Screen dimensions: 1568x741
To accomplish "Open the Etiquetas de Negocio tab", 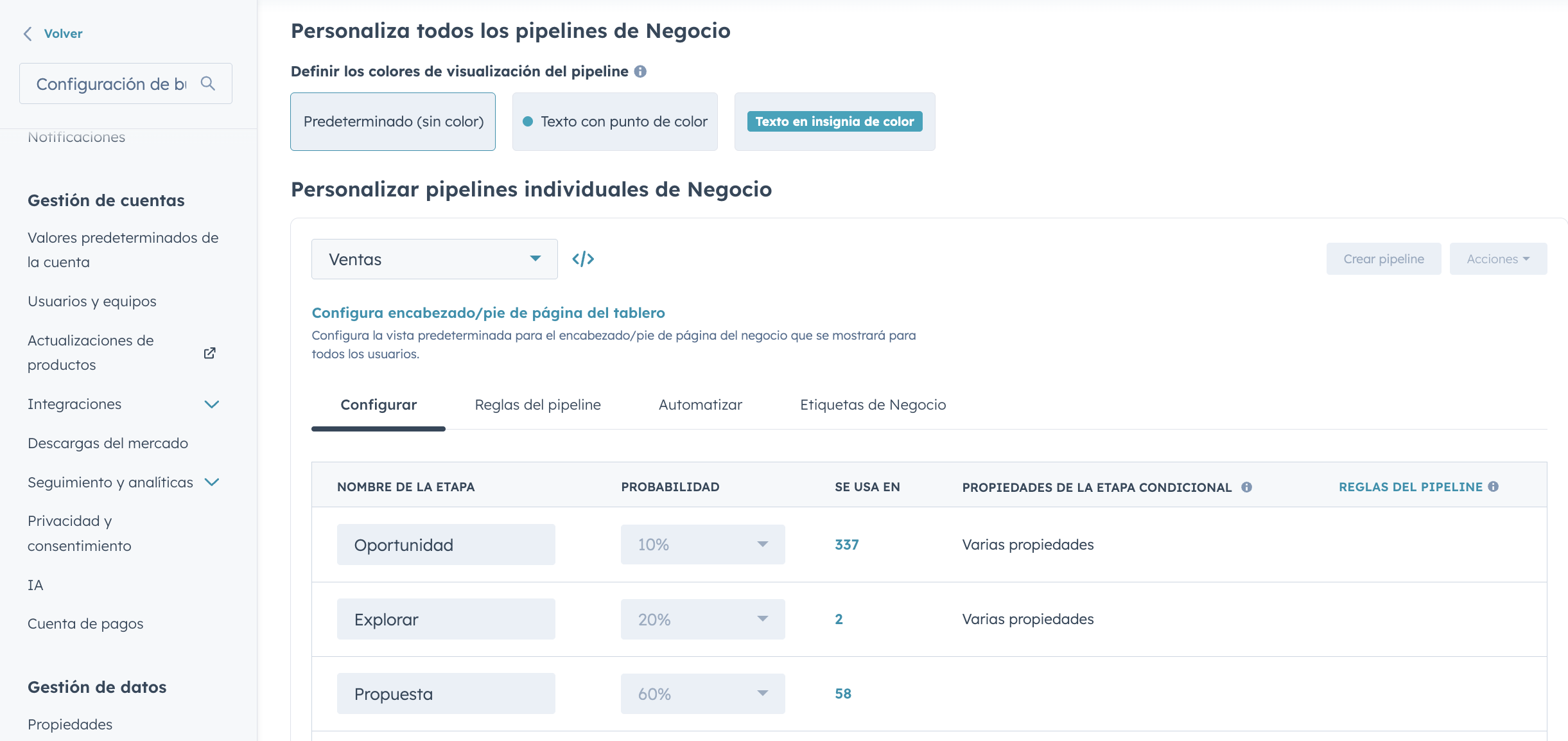I will (x=873, y=405).
